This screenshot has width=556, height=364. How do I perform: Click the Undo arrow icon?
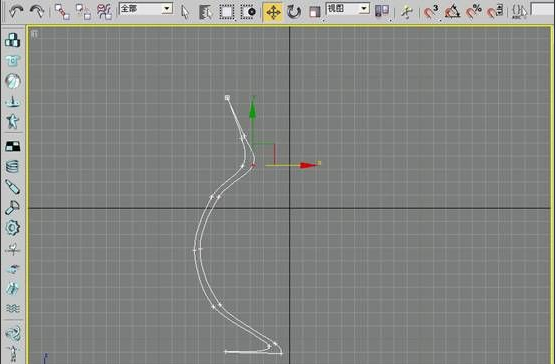pyautogui.click(x=15, y=12)
